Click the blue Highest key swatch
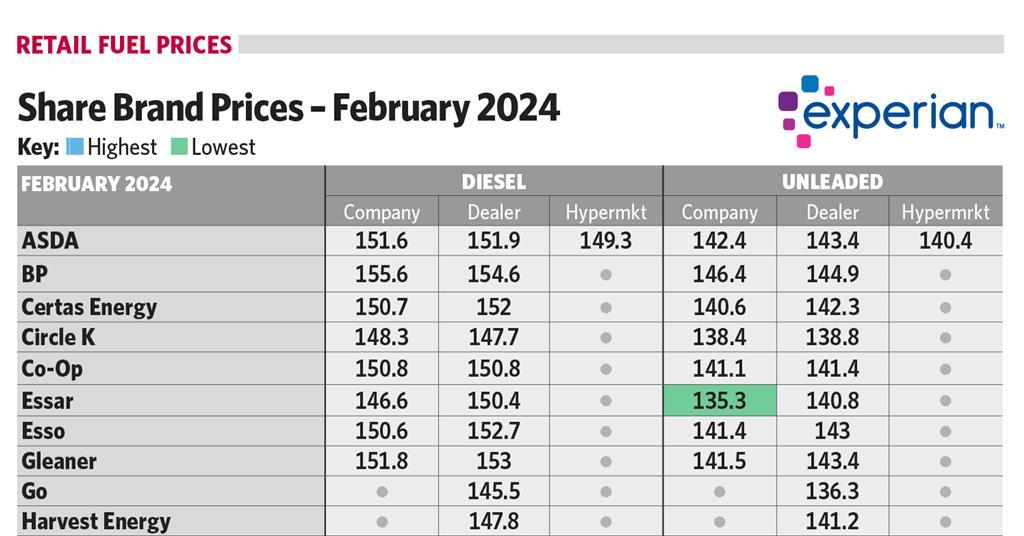The height and width of the screenshot is (536, 1024). click(75, 147)
